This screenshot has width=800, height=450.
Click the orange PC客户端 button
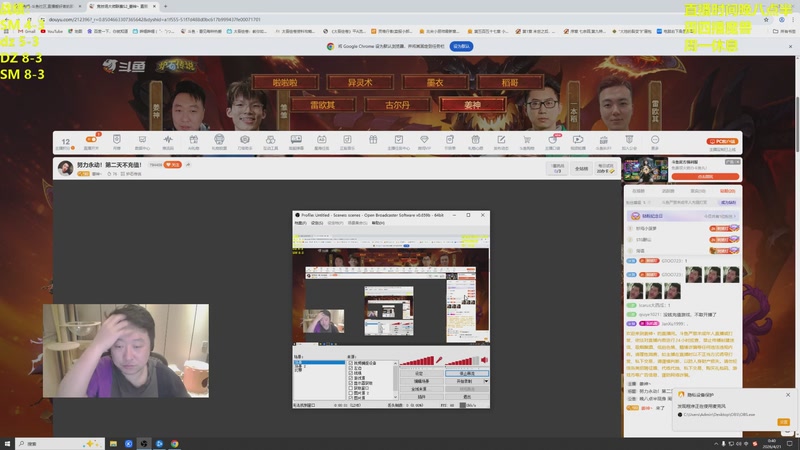722,141
